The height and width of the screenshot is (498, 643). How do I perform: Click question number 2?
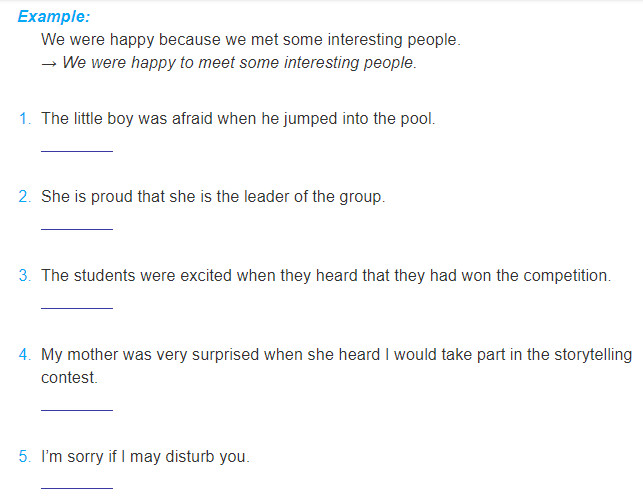coord(25,196)
